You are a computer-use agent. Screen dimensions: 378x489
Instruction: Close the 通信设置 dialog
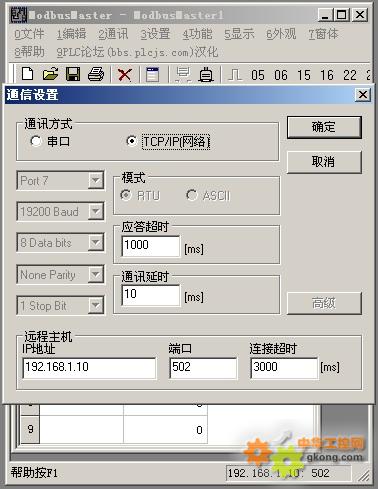[363, 95]
